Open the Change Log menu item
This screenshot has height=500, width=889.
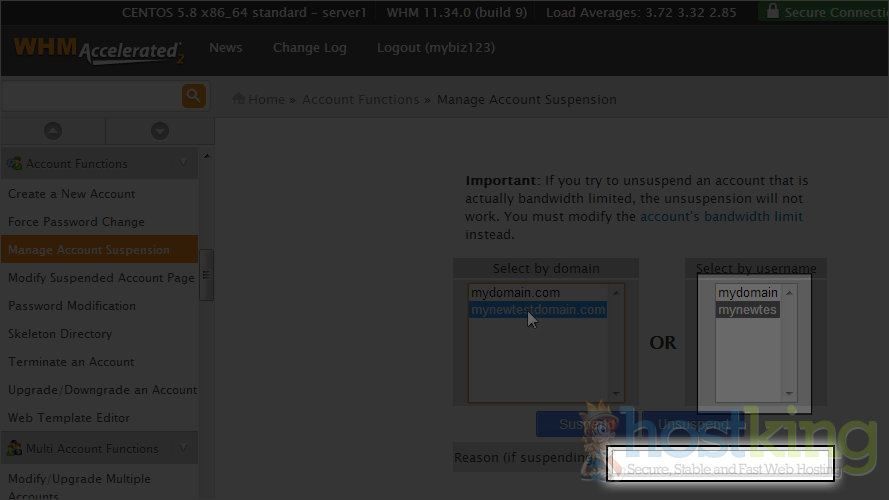(x=309, y=48)
